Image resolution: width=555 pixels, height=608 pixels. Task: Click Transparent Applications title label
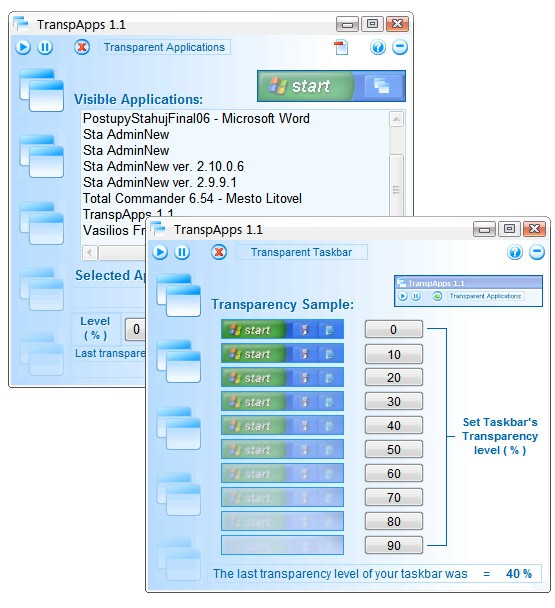pyautogui.click(x=164, y=47)
